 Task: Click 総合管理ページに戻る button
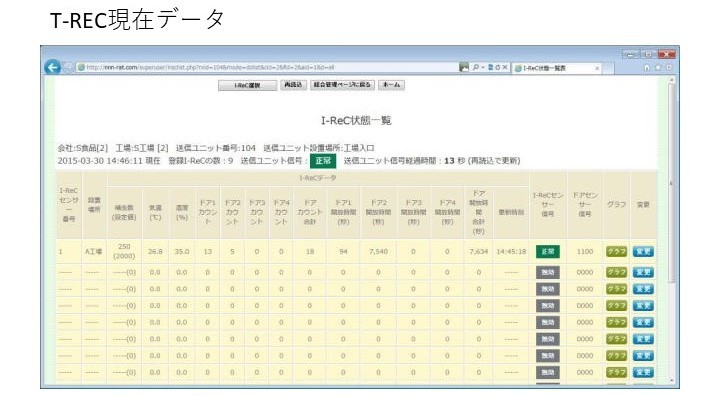click(x=343, y=85)
